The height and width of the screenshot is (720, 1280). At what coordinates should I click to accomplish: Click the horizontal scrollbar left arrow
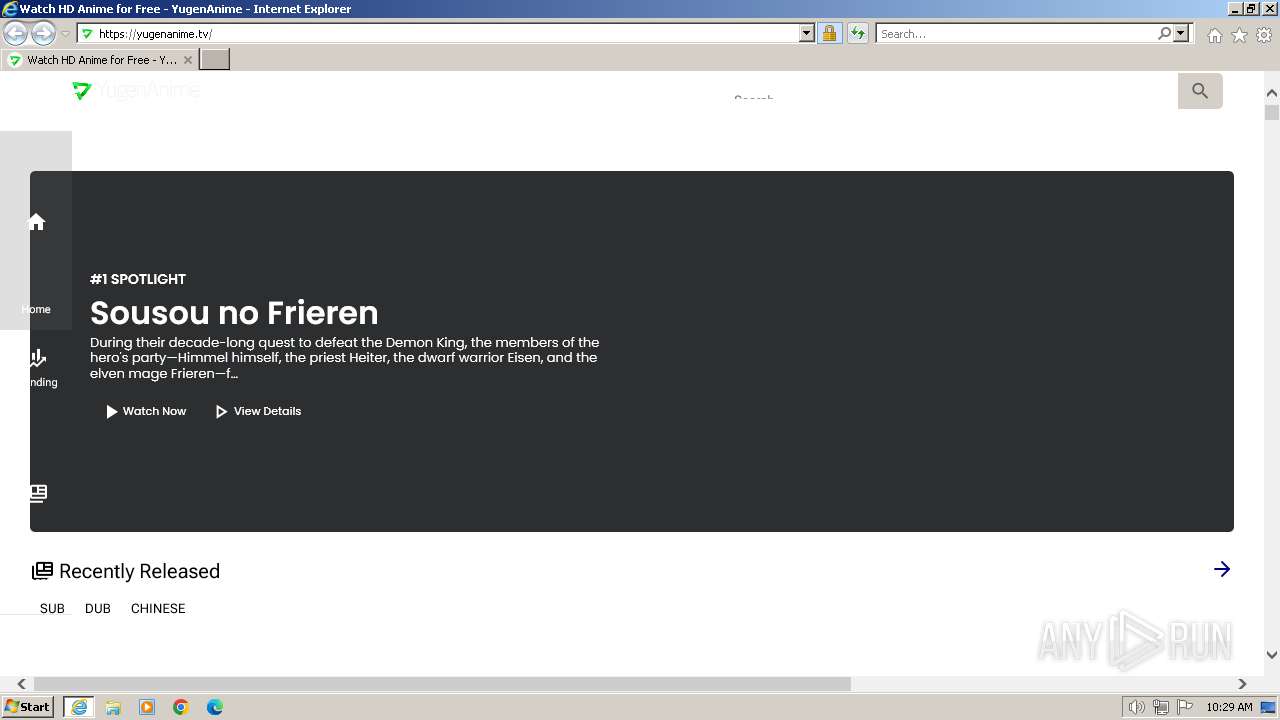[21, 684]
